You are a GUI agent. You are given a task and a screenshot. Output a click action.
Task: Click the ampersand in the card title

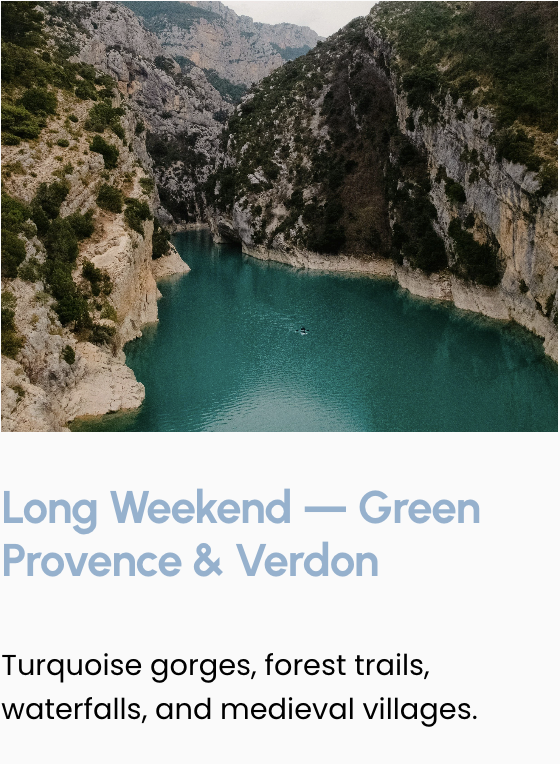[208, 560]
